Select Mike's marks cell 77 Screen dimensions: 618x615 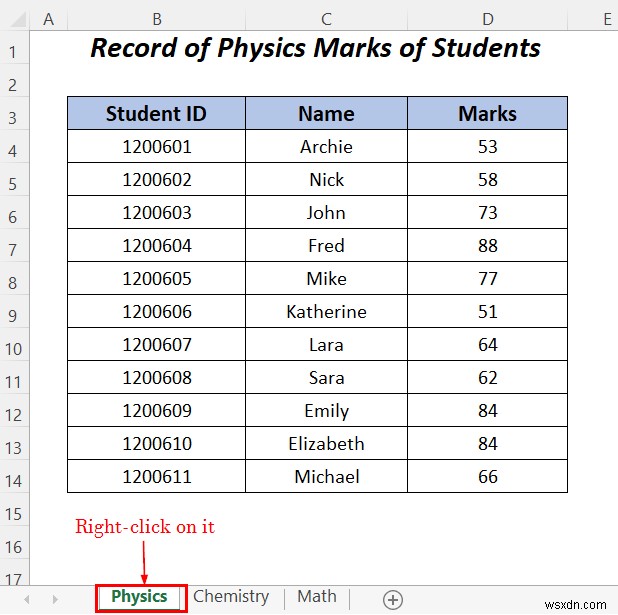point(488,278)
